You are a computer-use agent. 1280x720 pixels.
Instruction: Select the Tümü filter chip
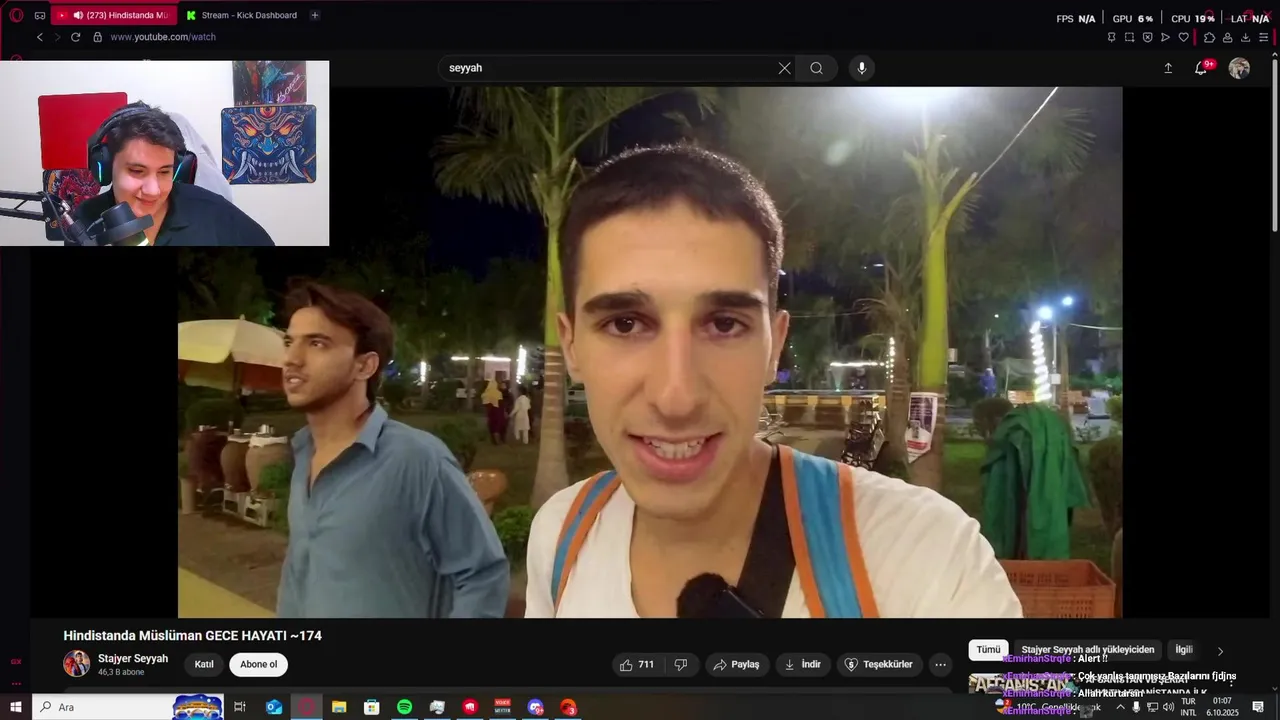click(988, 650)
